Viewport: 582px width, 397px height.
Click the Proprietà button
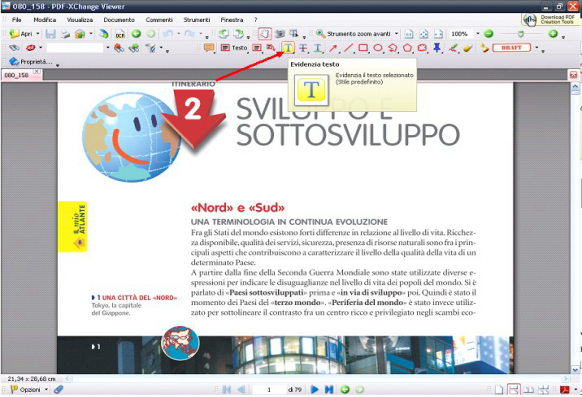31,62
